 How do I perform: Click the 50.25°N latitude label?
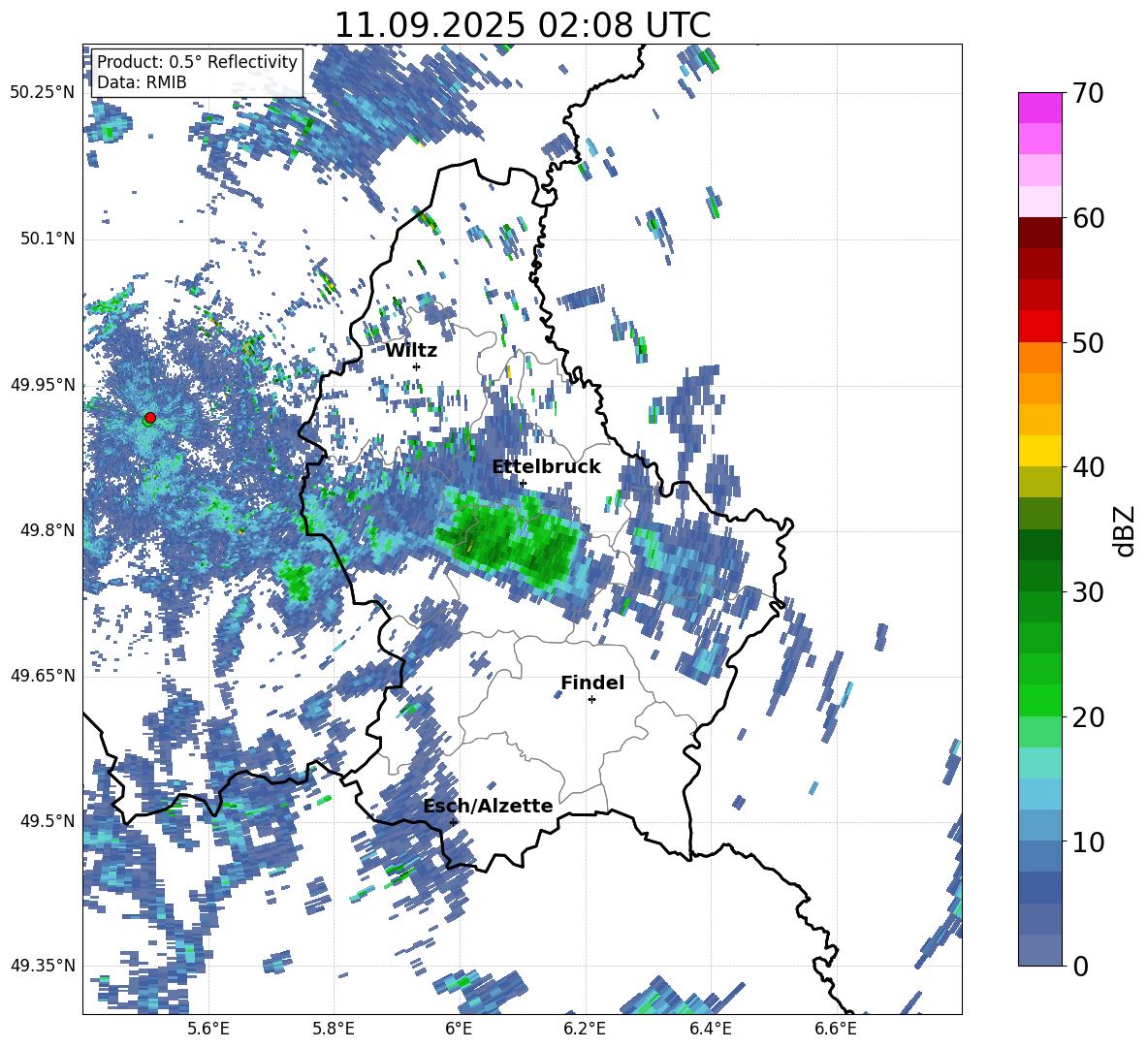pyautogui.click(x=43, y=93)
